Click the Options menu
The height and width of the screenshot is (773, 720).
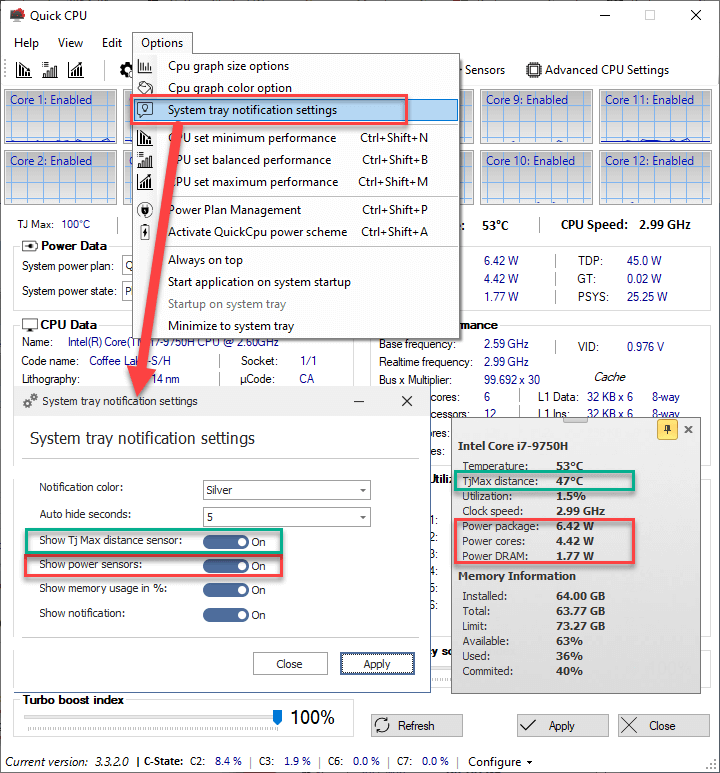162,43
